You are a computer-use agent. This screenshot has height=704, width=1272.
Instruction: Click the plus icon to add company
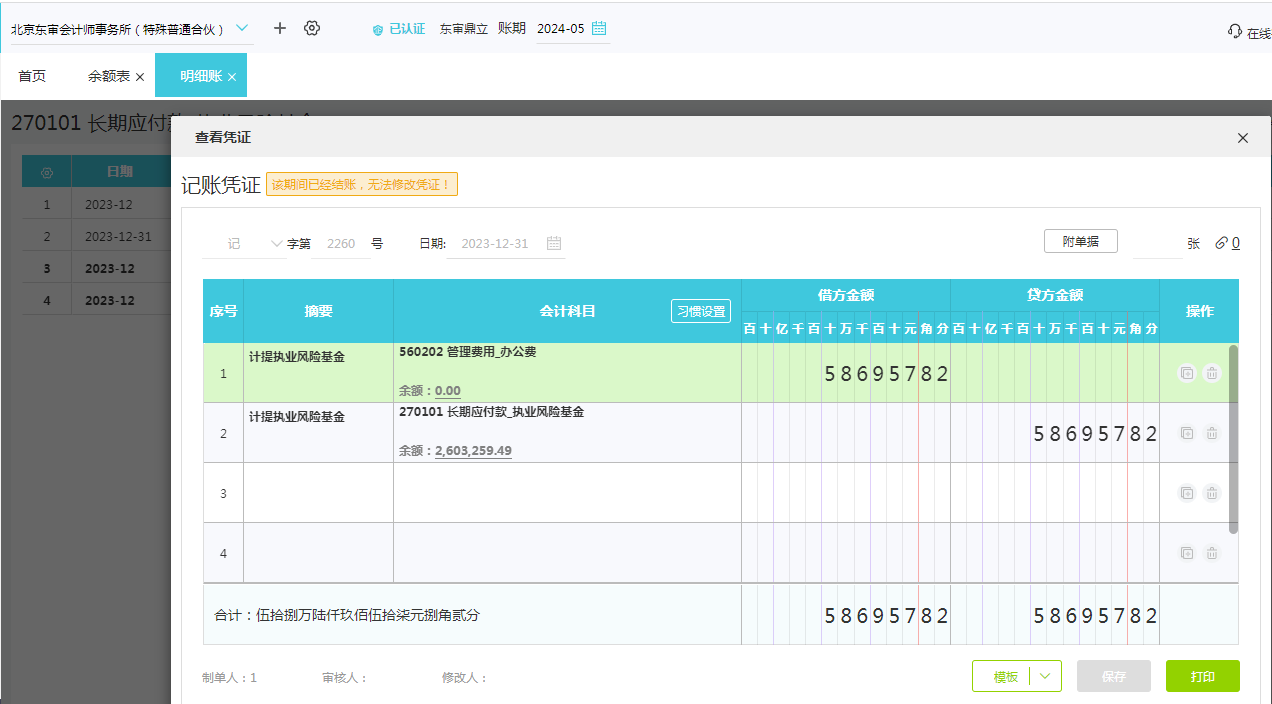280,28
